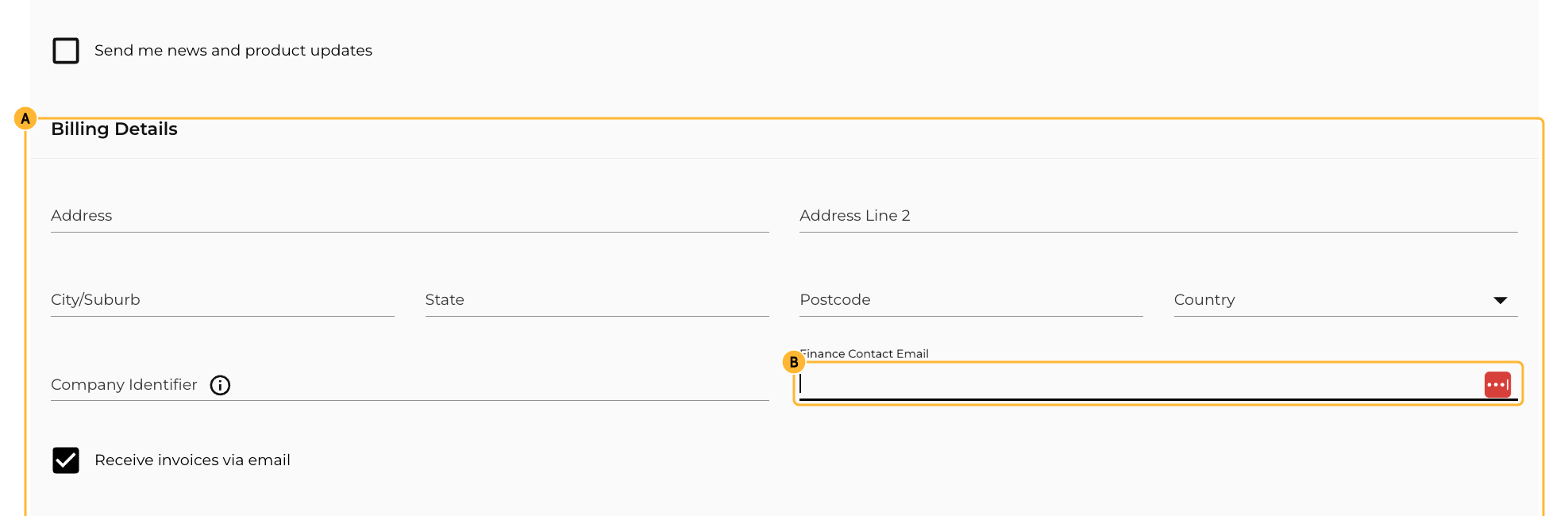The height and width of the screenshot is (516, 1568).
Task: Click the Billing Details section heading
Action: [x=114, y=129]
